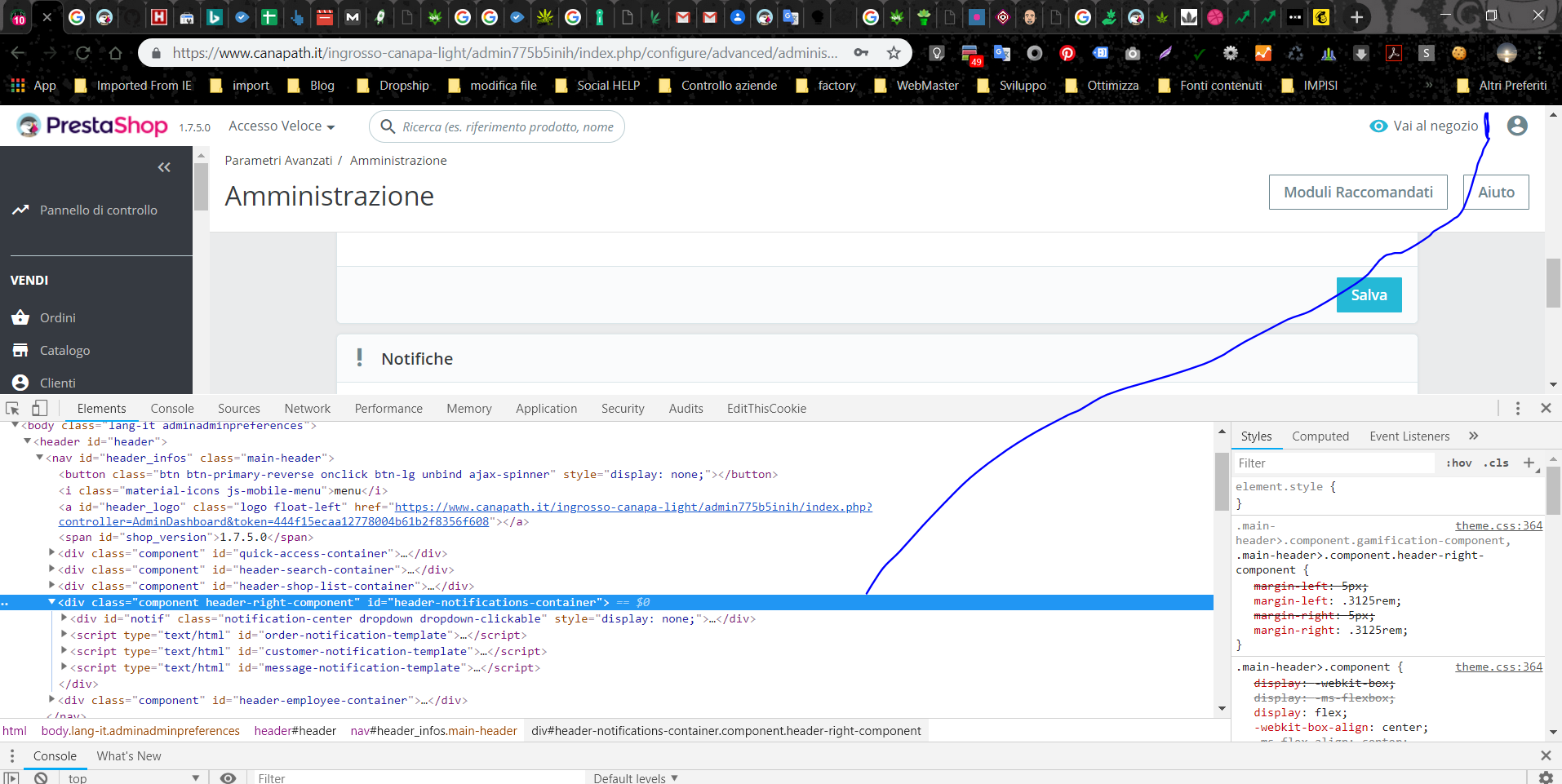1562x784 pixels.
Task: Click the Ordini basket icon
Action: point(20,317)
